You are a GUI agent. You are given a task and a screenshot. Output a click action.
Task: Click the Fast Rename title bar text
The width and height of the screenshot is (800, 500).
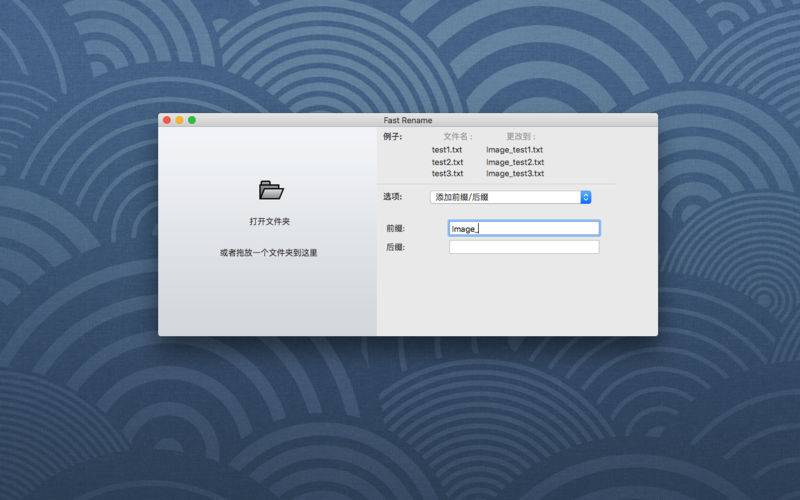pyautogui.click(x=408, y=120)
